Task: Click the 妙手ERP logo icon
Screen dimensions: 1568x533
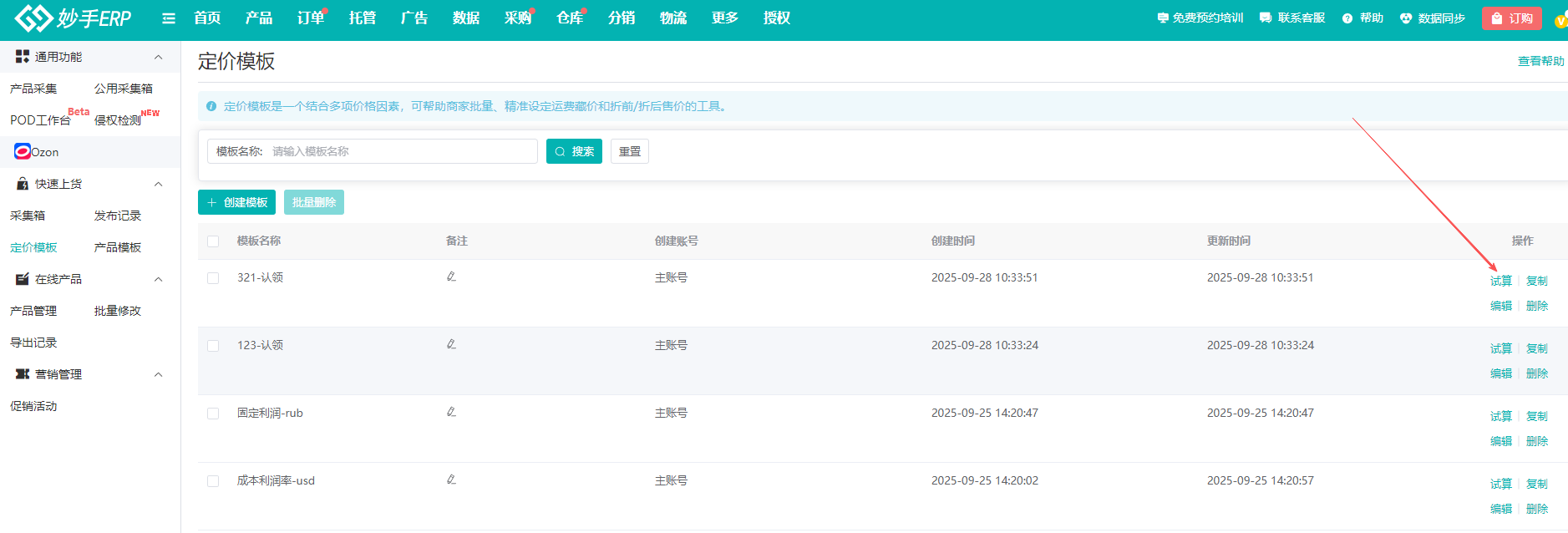Action: [x=33, y=18]
